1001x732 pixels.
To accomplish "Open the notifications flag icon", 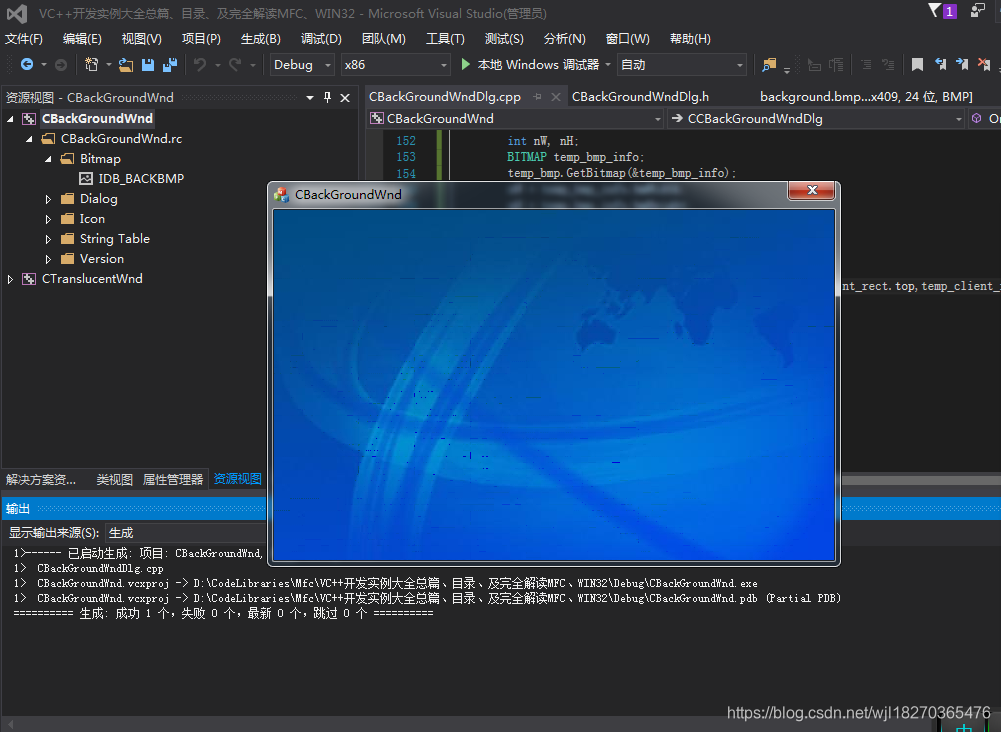I will pyautogui.click(x=935, y=10).
